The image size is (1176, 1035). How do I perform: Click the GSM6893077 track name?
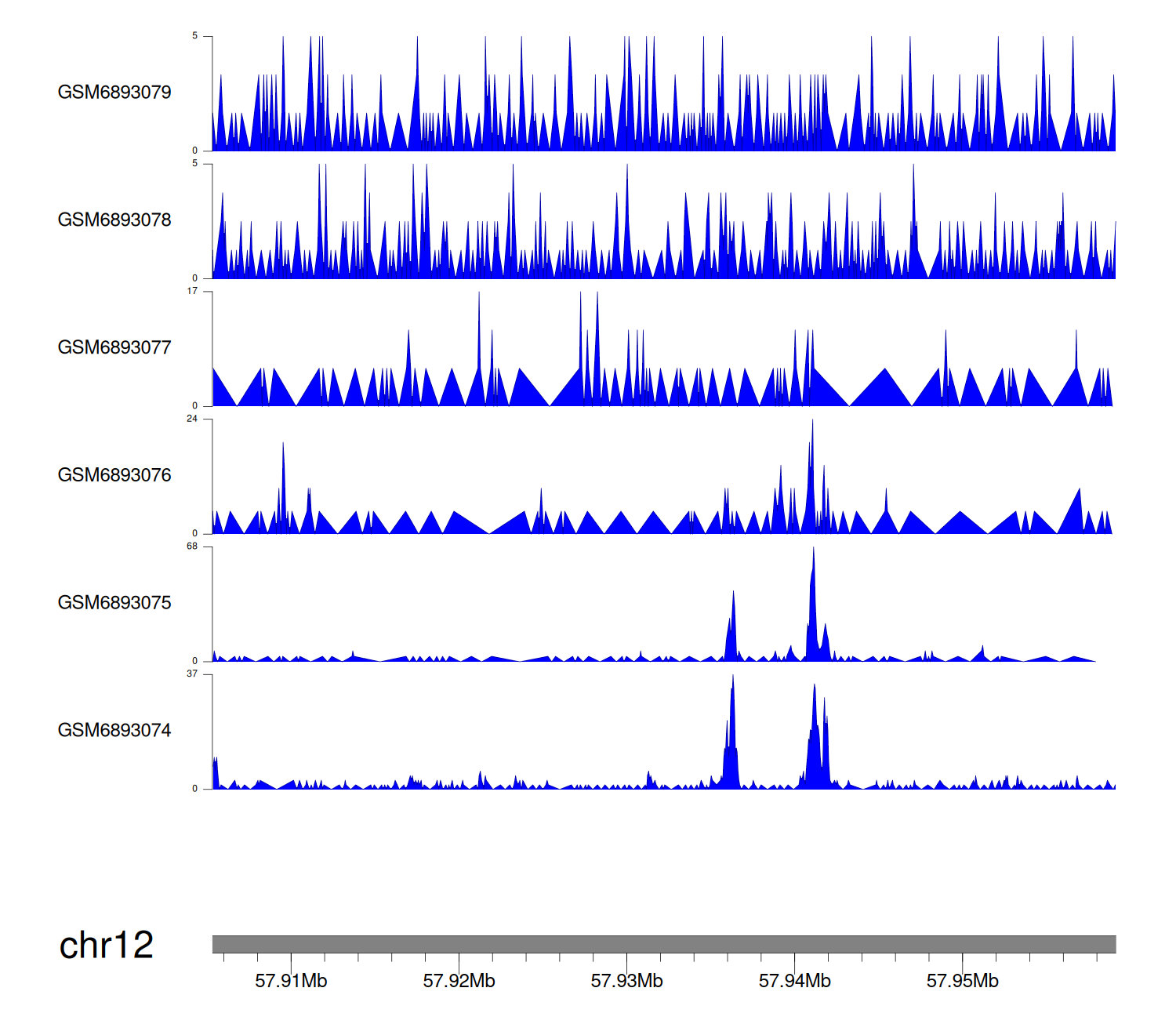[114, 348]
